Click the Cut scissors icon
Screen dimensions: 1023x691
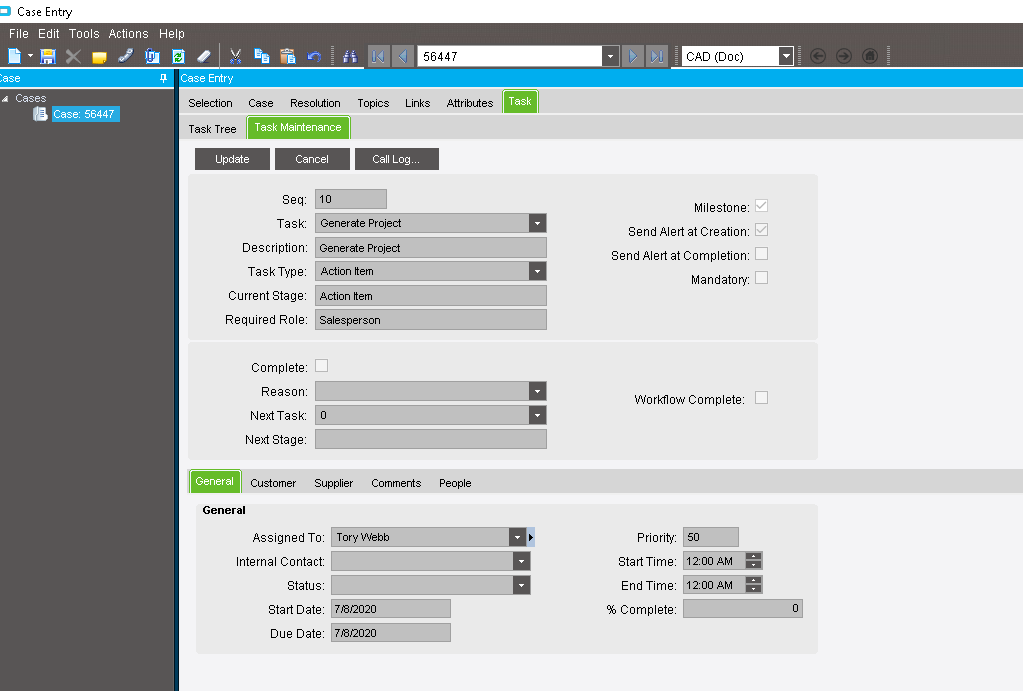[236, 57]
